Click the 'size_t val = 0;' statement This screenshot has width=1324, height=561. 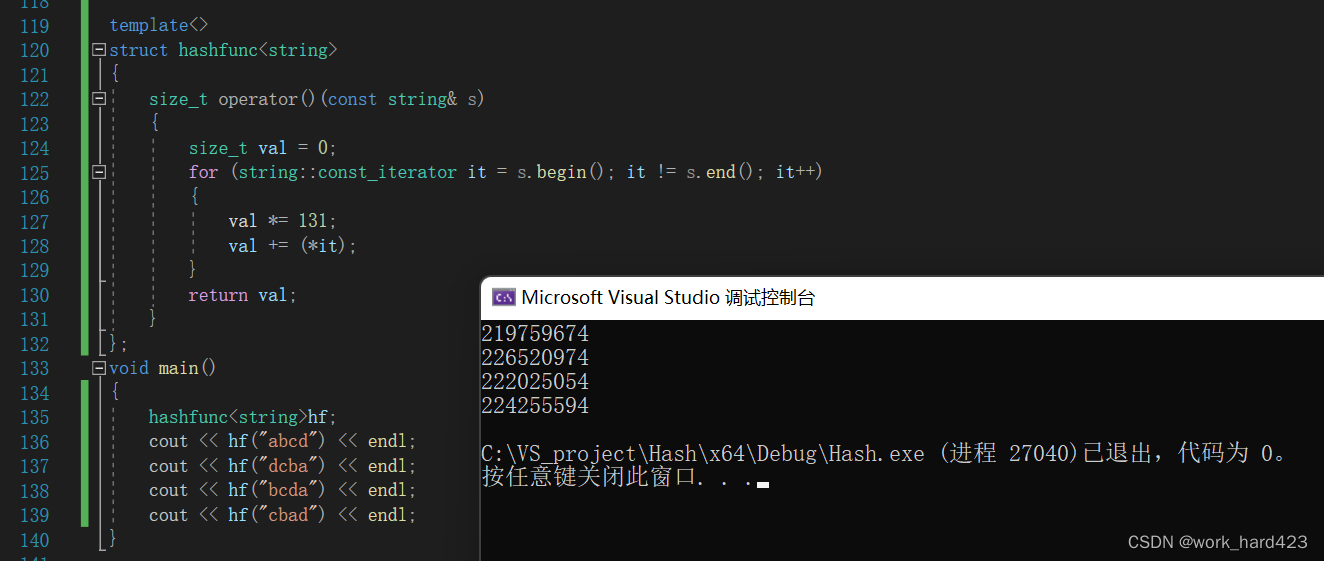tap(263, 148)
